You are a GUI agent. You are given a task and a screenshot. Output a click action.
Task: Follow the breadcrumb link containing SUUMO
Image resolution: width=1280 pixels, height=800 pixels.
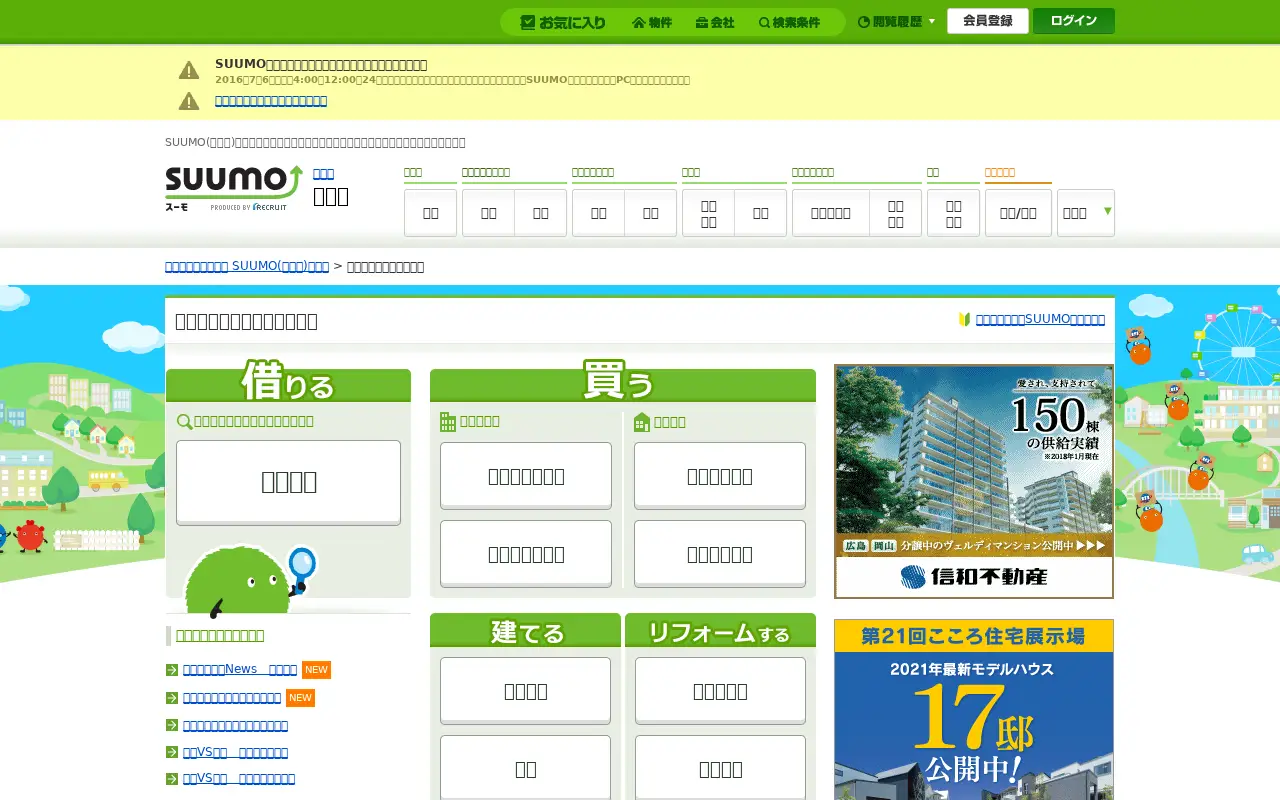[x=247, y=267]
